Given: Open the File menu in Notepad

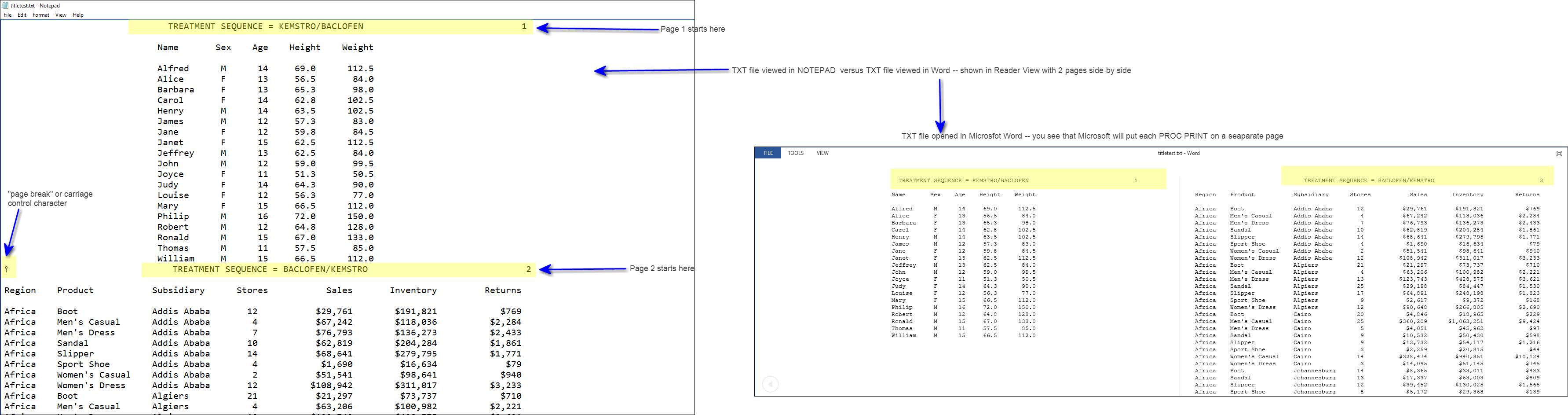Looking at the screenshot, I should 7,15.
